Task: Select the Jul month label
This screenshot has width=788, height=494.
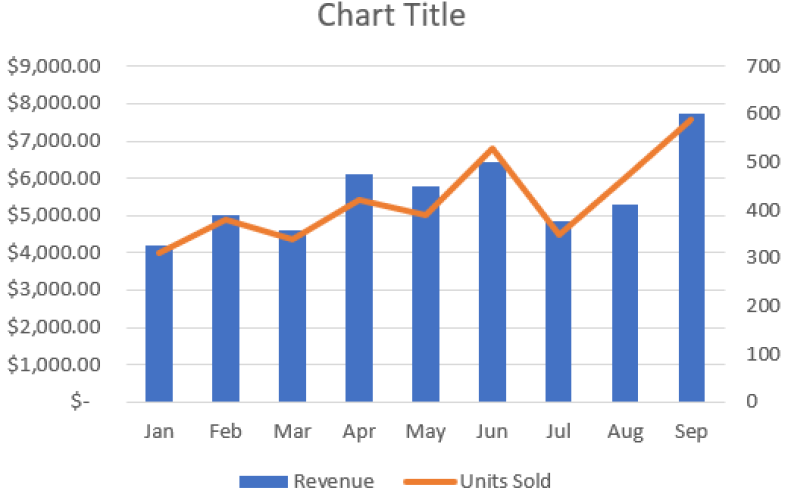Action: coord(558,432)
